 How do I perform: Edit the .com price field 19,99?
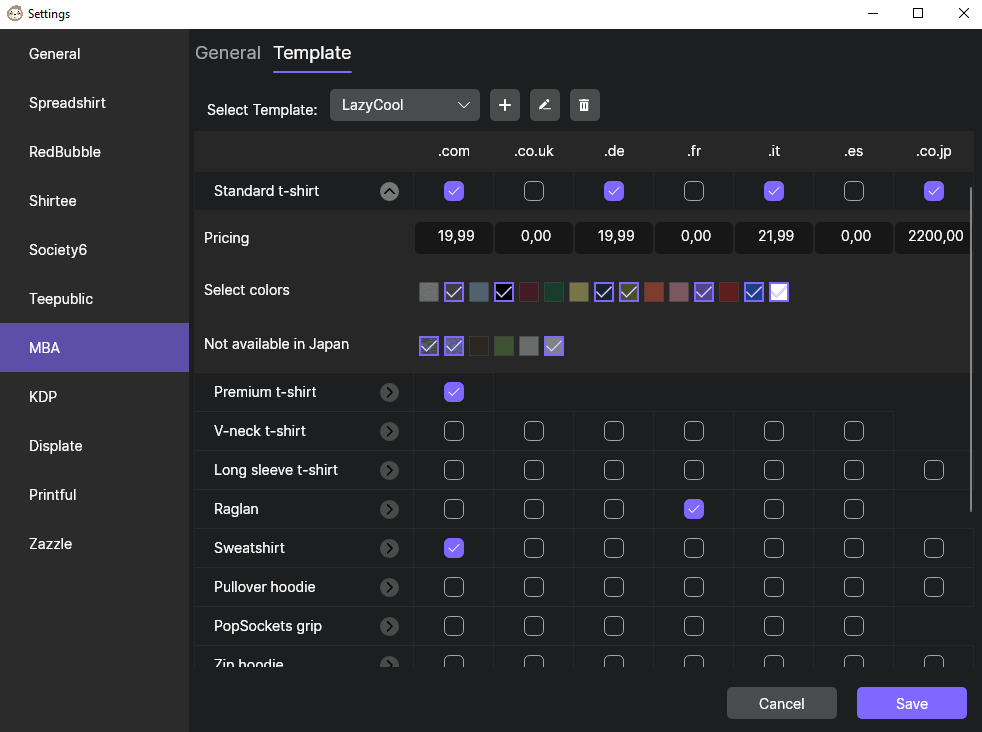coord(454,237)
